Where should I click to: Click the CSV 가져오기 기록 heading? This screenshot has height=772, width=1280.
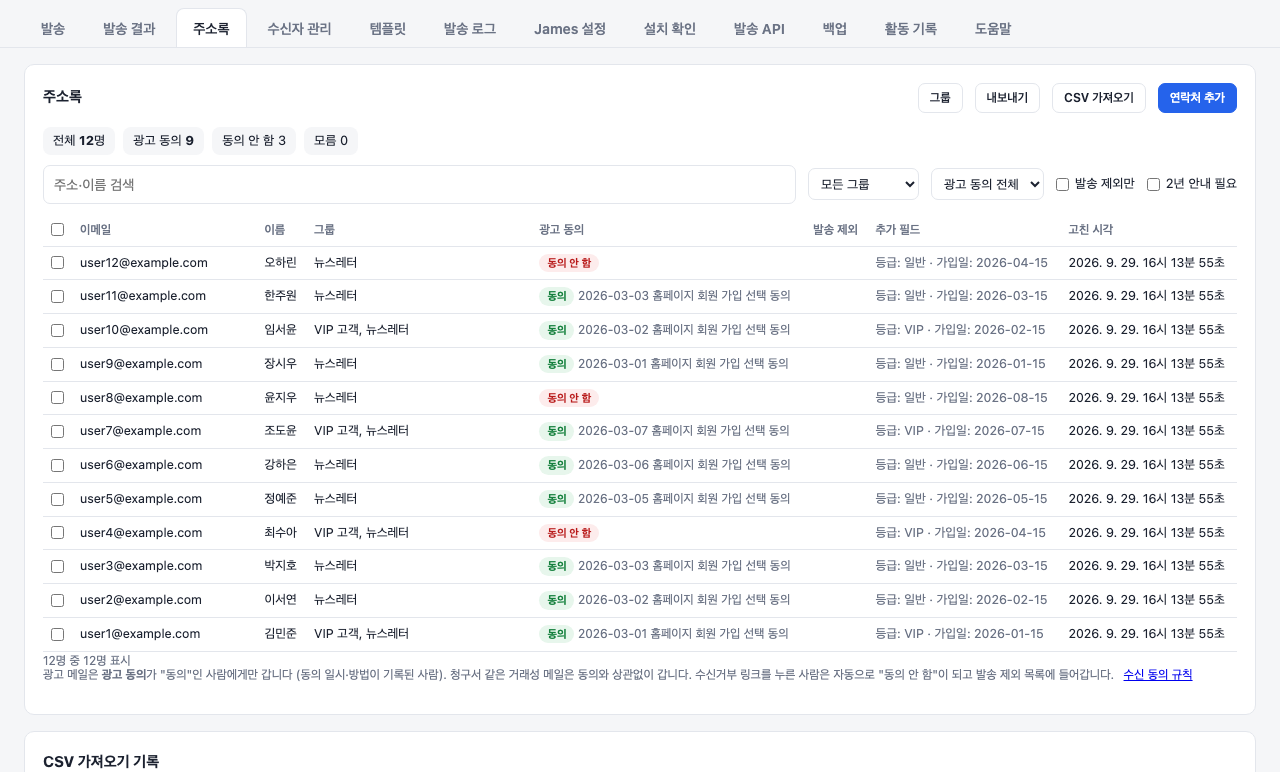(101, 762)
